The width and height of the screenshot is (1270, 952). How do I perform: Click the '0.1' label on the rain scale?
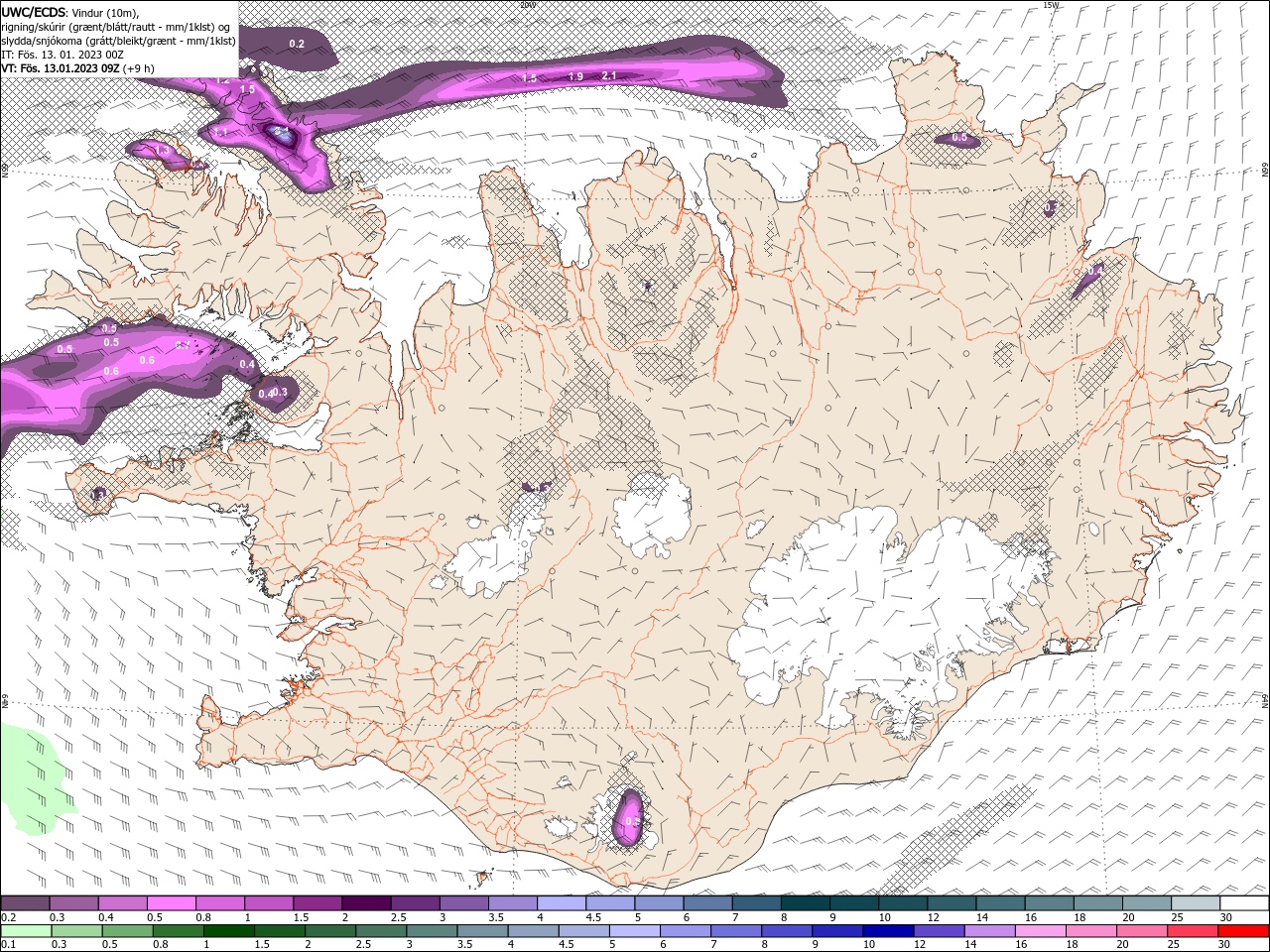coord(9,945)
